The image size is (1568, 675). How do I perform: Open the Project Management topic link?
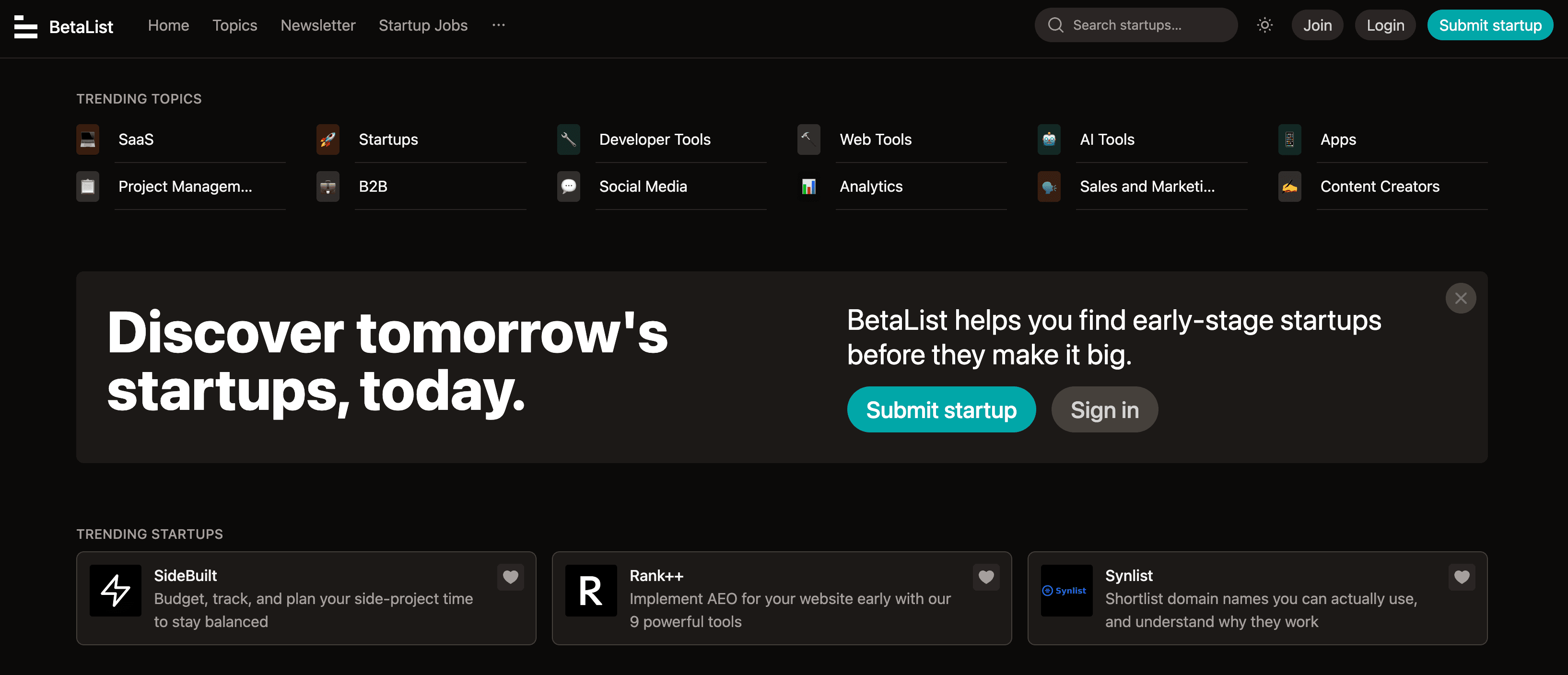[x=185, y=186]
